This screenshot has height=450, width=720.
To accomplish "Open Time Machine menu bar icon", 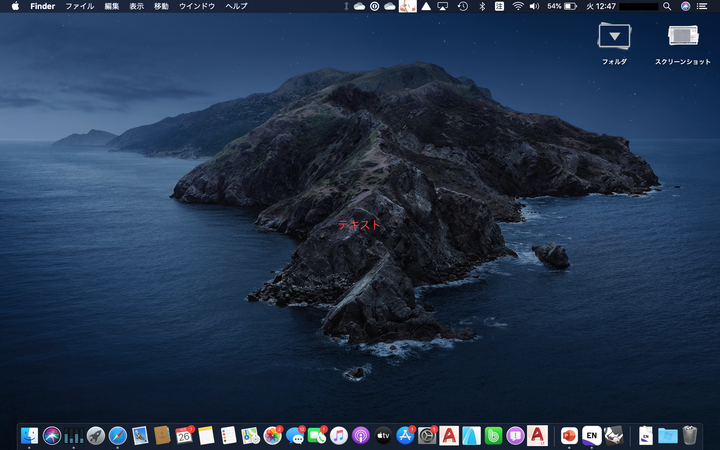I will (463, 6).
